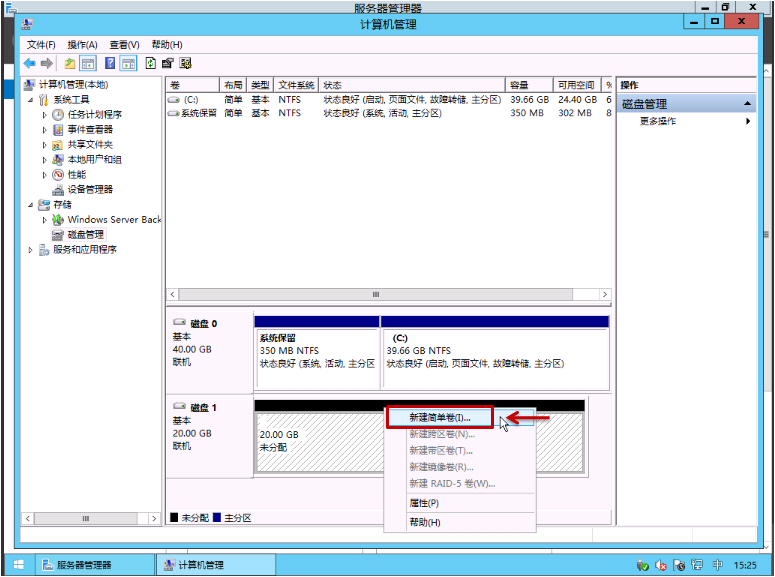
Task: Click volume list horizontal scrollbar left arrow
Action: (172, 295)
